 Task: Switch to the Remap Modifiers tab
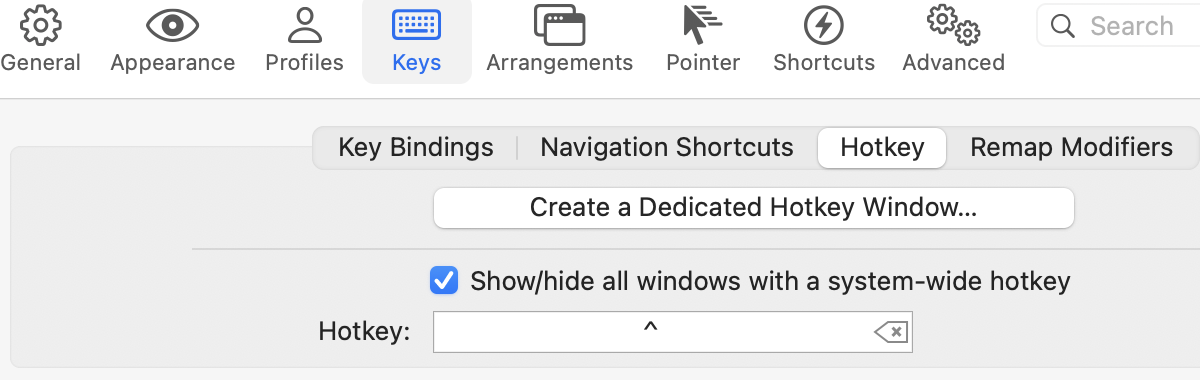pyautogui.click(x=1071, y=148)
